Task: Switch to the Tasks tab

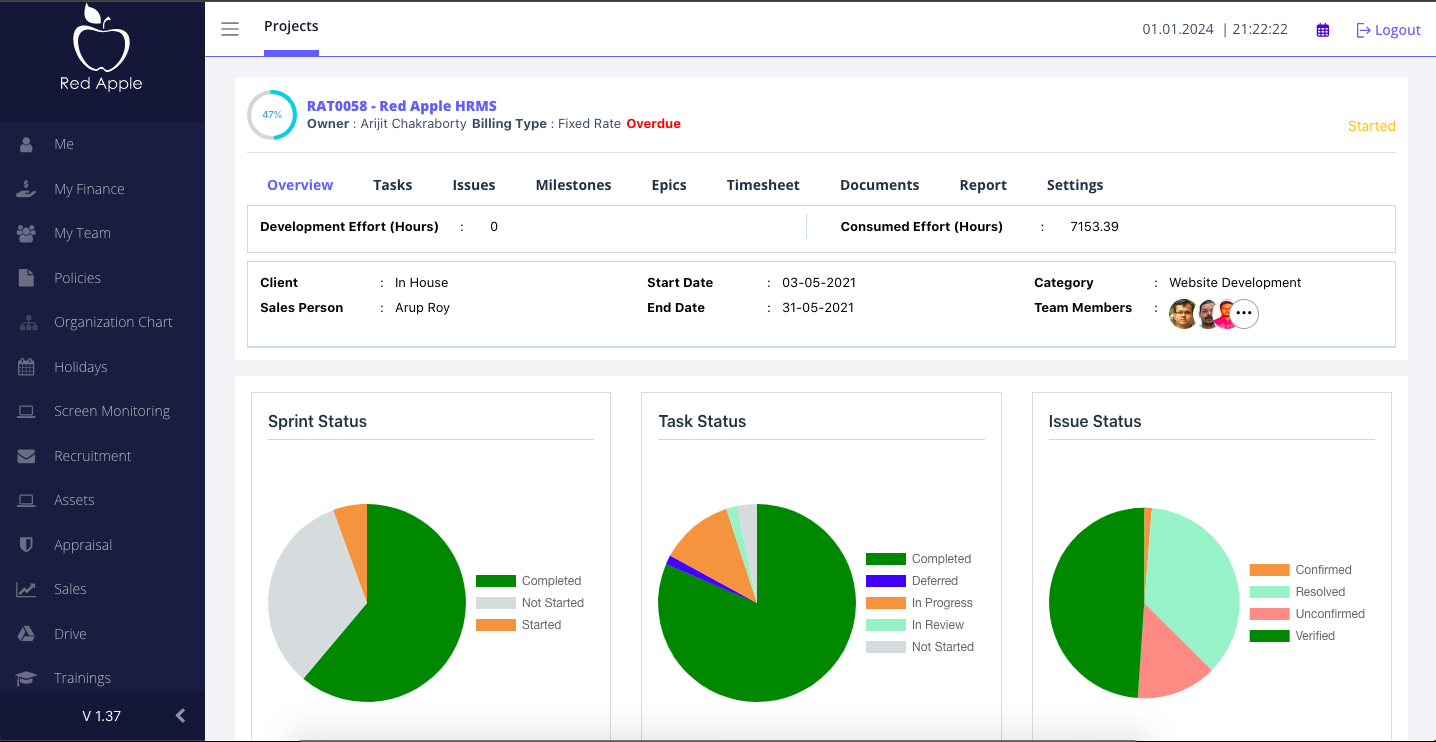Action: point(393,185)
